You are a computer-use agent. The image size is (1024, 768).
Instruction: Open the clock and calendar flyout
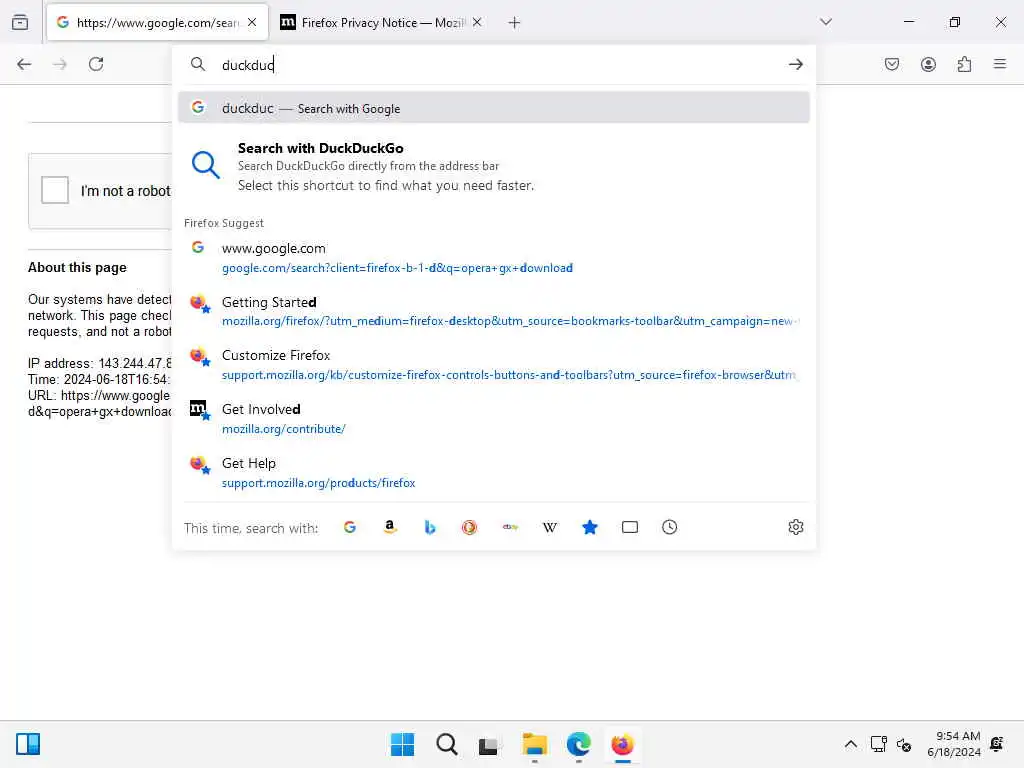click(x=953, y=744)
